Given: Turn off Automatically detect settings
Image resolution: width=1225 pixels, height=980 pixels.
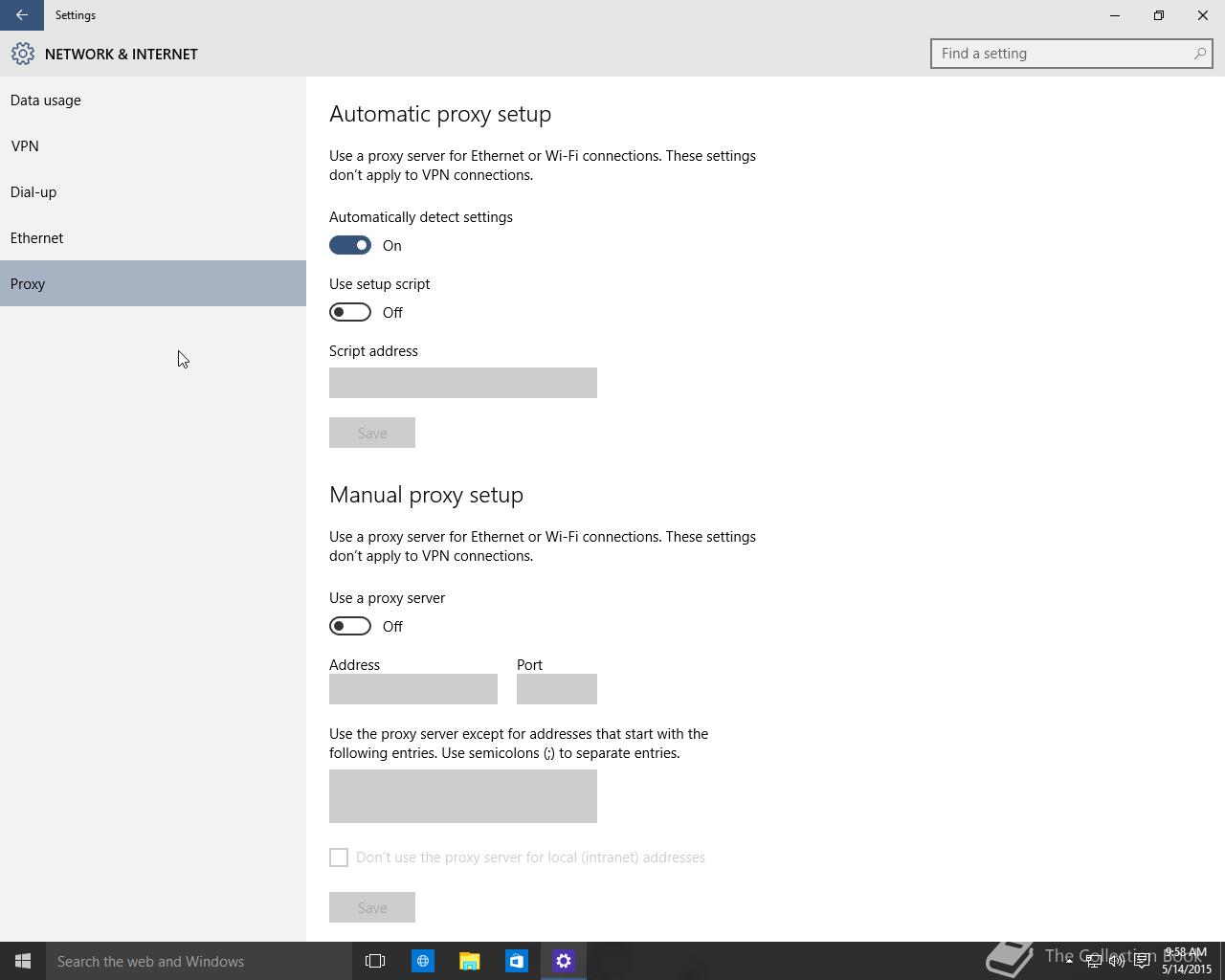Looking at the screenshot, I should (x=350, y=245).
